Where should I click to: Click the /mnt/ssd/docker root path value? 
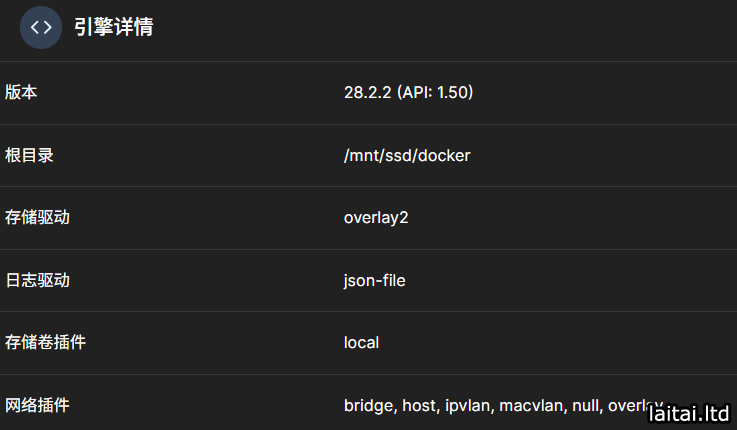[x=407, y=156]
